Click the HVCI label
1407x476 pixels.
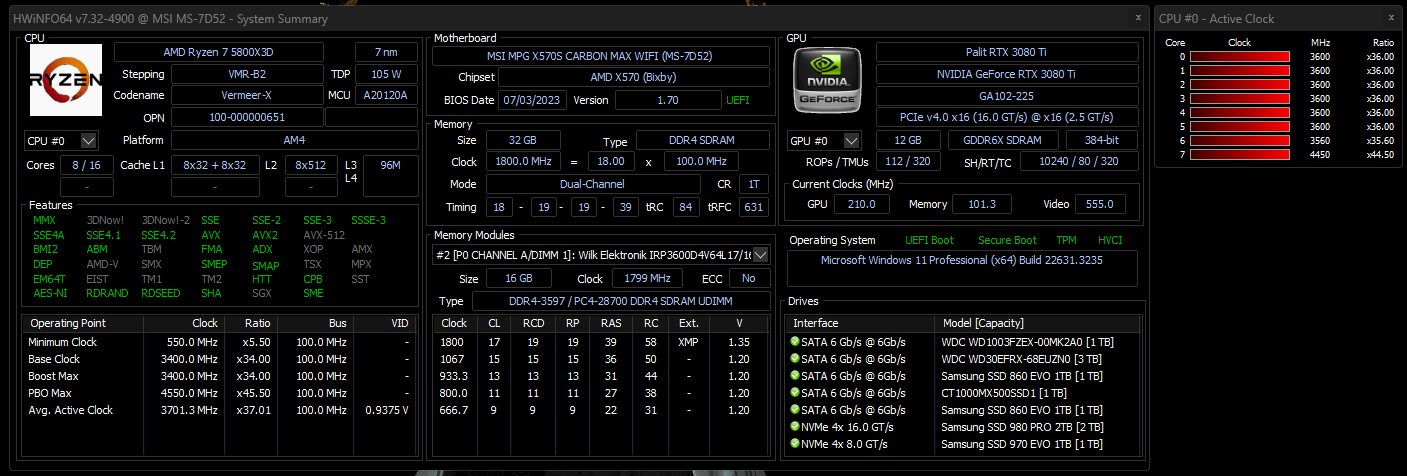point(1110,240)
